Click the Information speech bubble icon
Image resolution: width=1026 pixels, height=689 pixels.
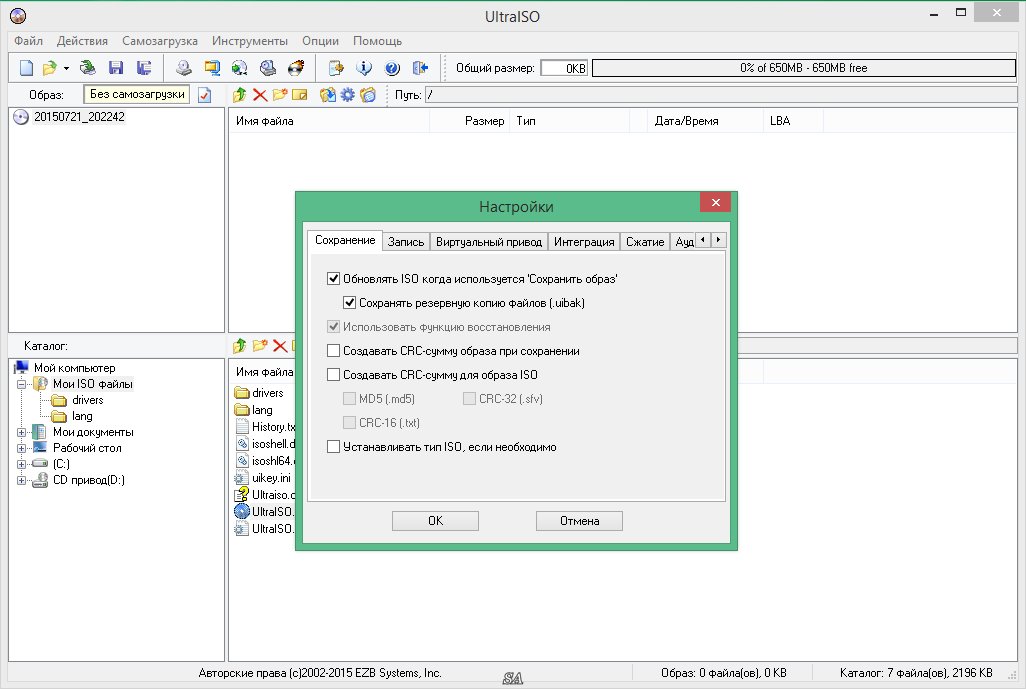tap(364, 67)
